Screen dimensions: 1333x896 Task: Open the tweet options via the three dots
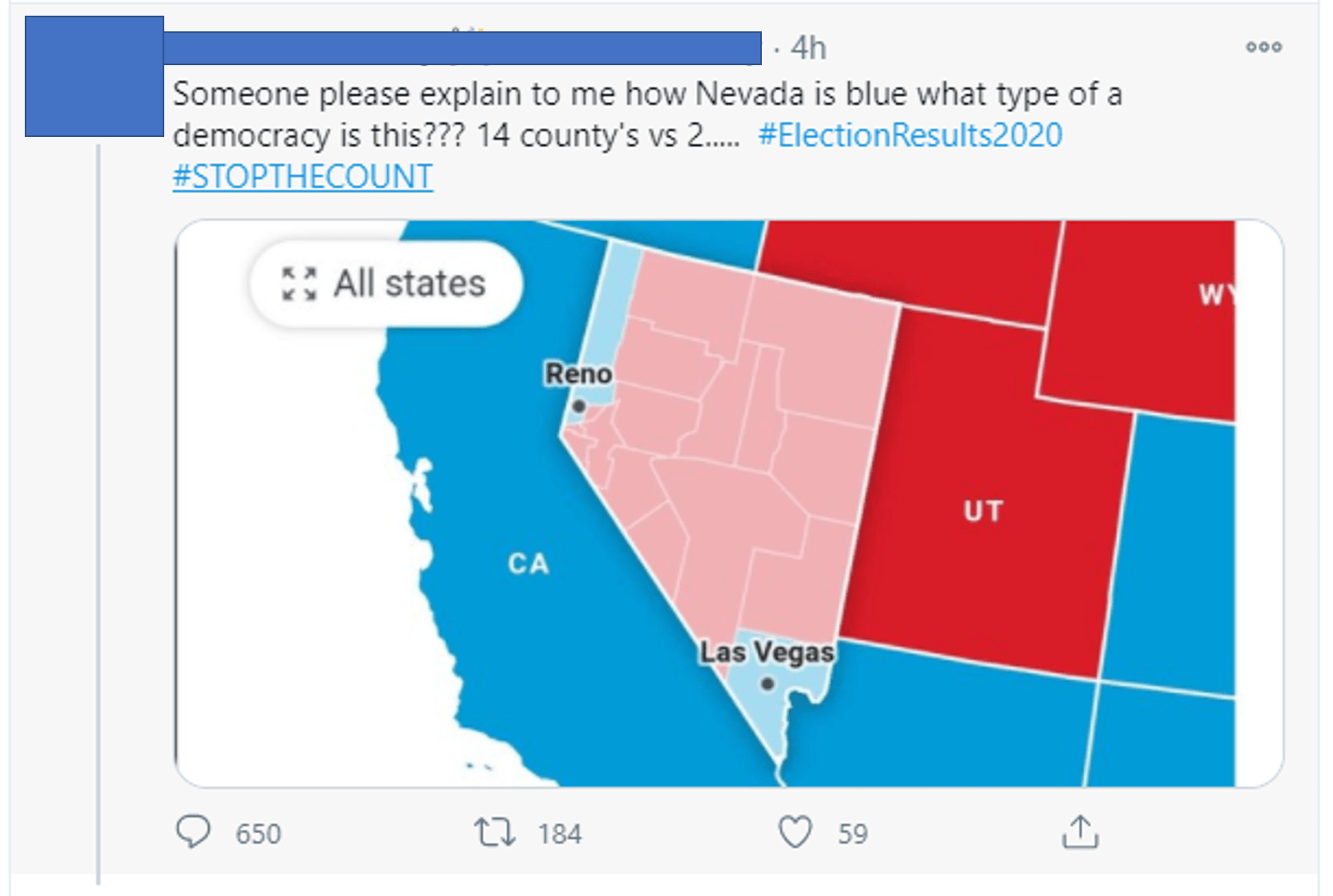[1263, 48]
